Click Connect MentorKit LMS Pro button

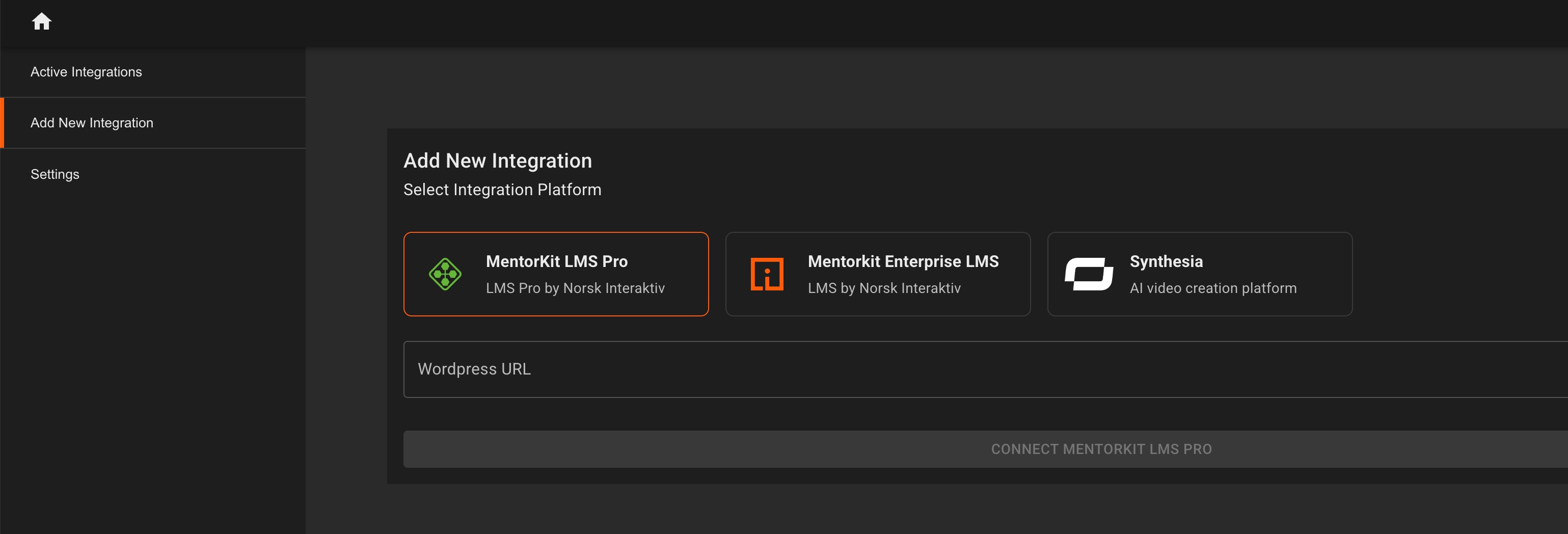[x=986, y=449]
